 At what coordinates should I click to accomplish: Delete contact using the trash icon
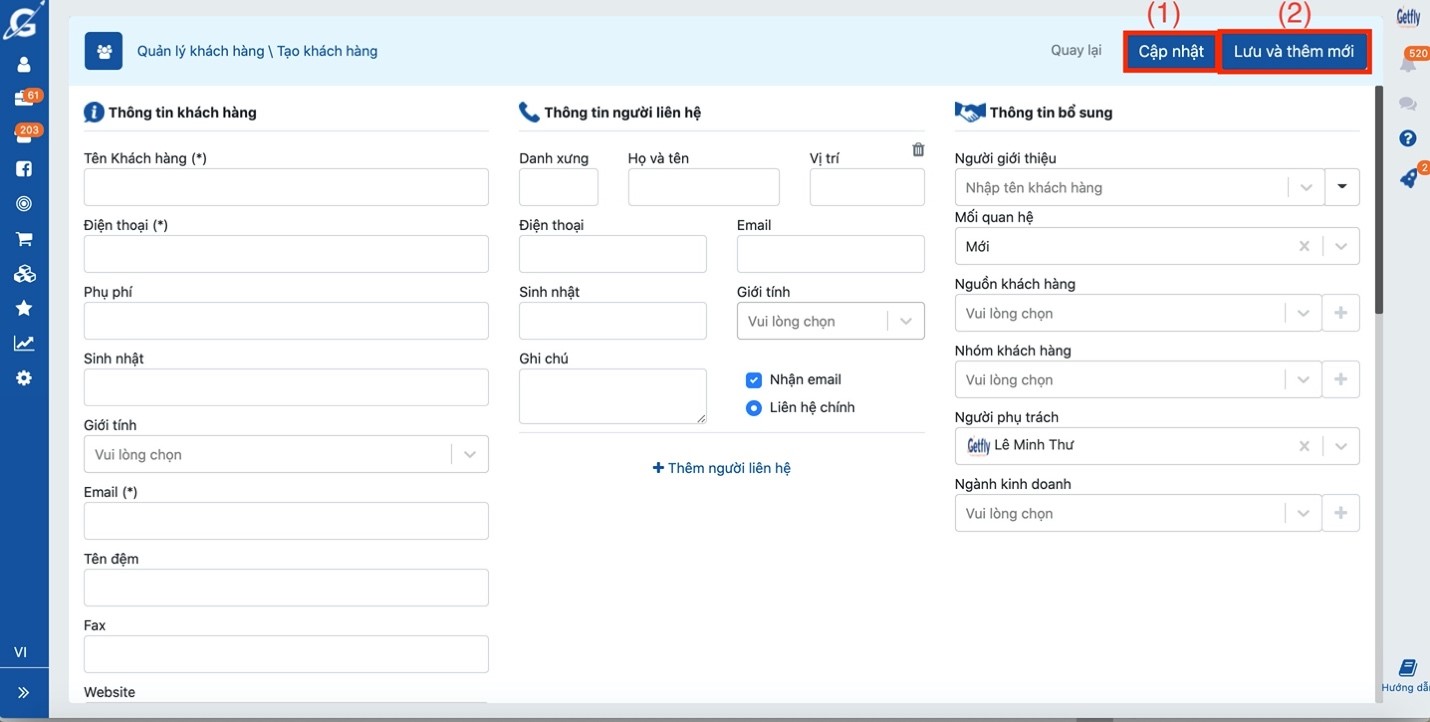pos(918,150)
